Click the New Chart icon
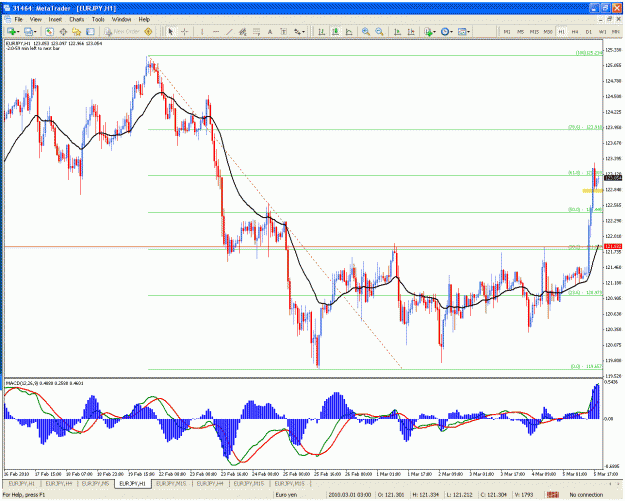Screen dimensions: 625x501 (x=11, y=32)
